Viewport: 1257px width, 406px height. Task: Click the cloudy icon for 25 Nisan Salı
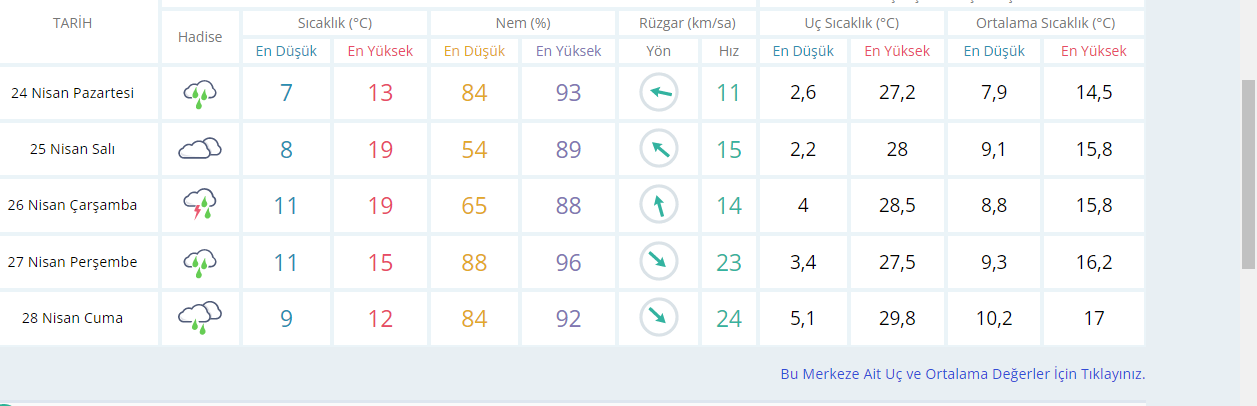[x=200, y=150]
